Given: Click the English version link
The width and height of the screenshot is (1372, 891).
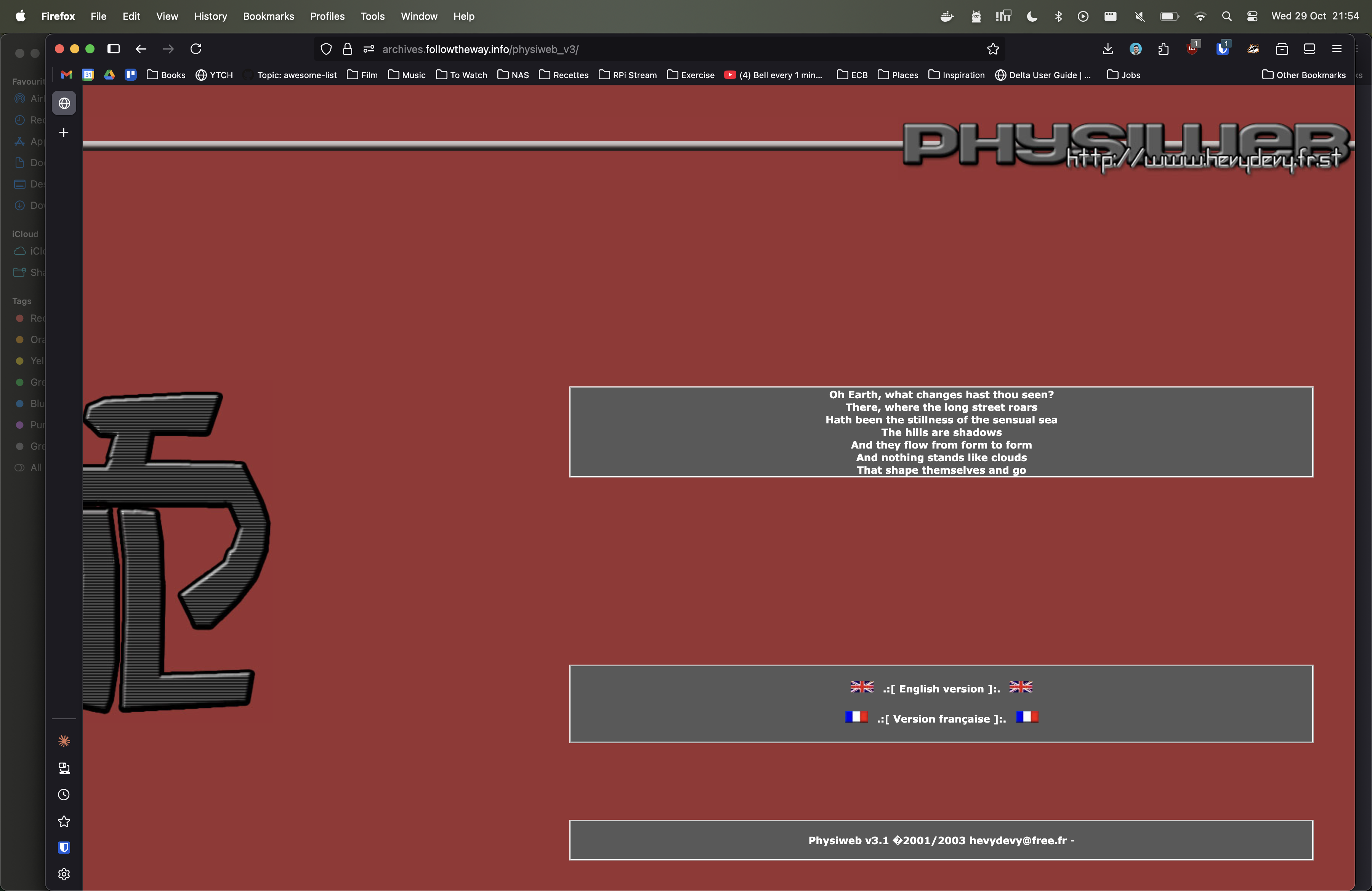Looking at the screenshot, I should pyautogui.click(x=941, y=689).
